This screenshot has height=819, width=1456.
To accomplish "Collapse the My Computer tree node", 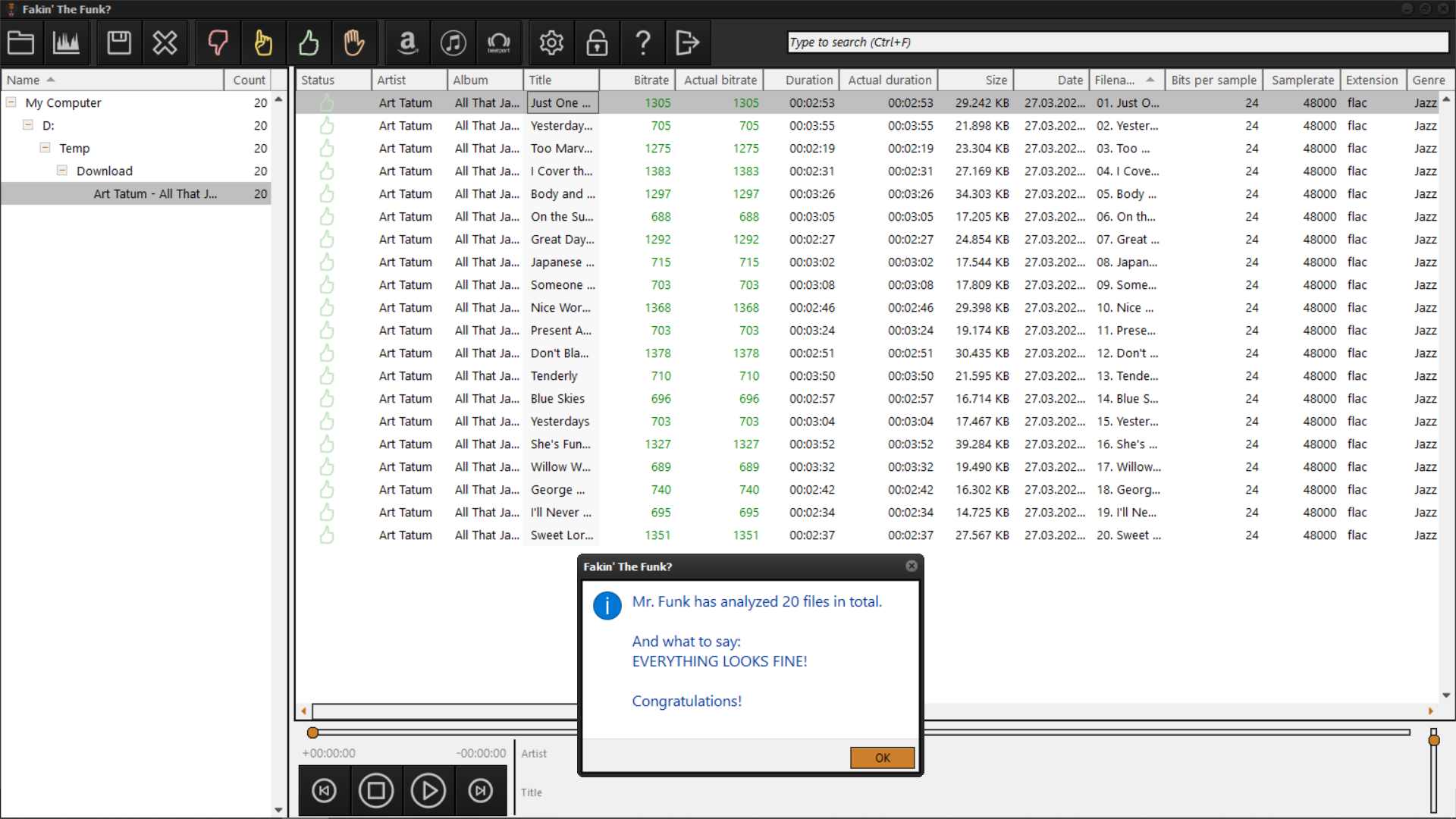I will coord(11,102).
